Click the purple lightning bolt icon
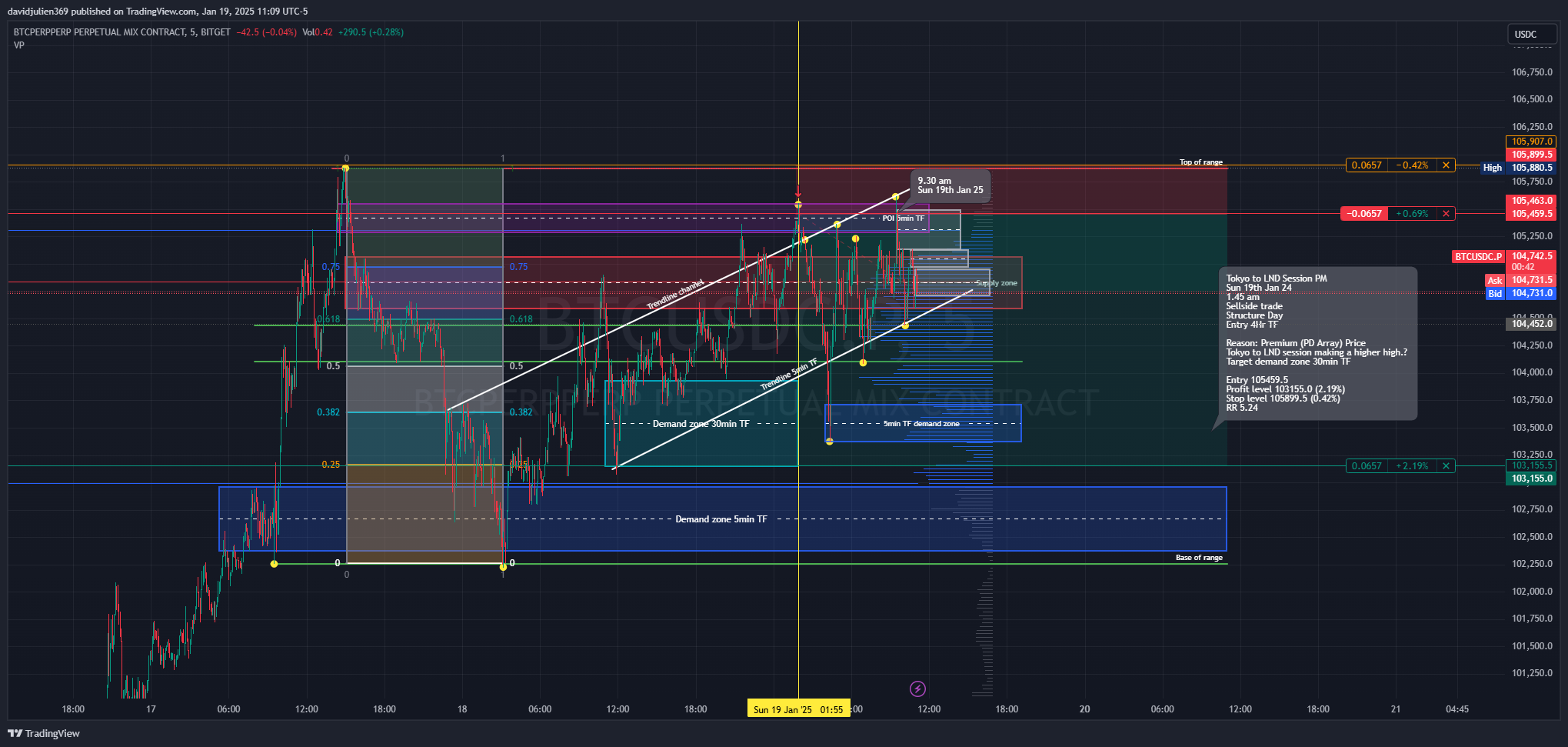The image size is (1568, 747). [917, 689]
